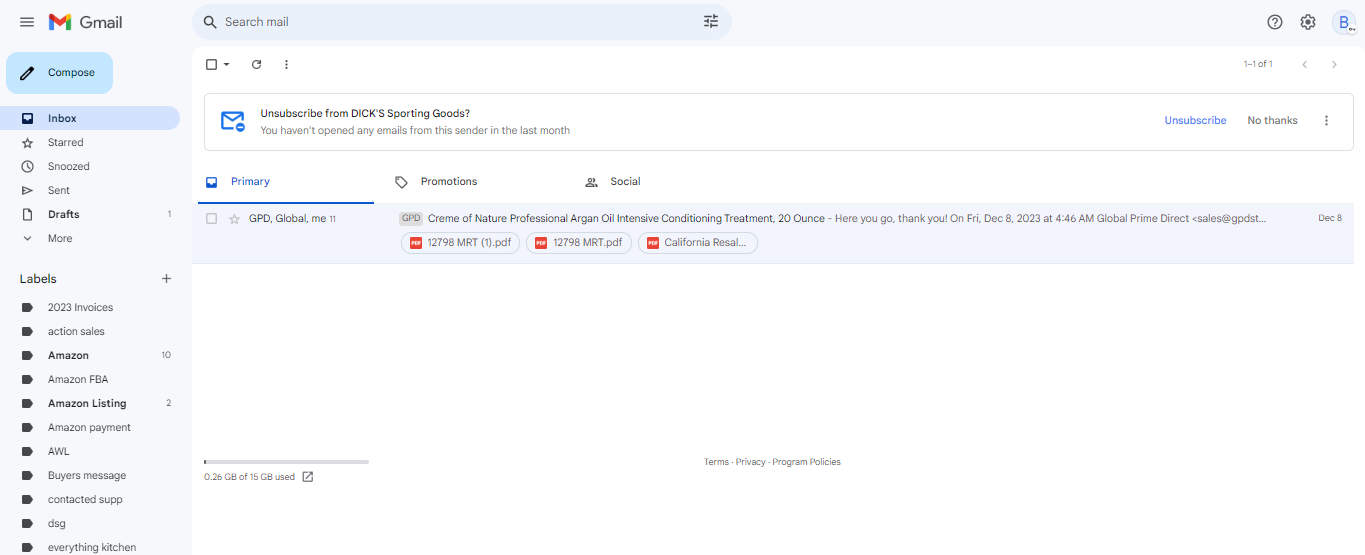
Task: Click the 0.26 GB of 15 GB used text
Action: [249, 477]
